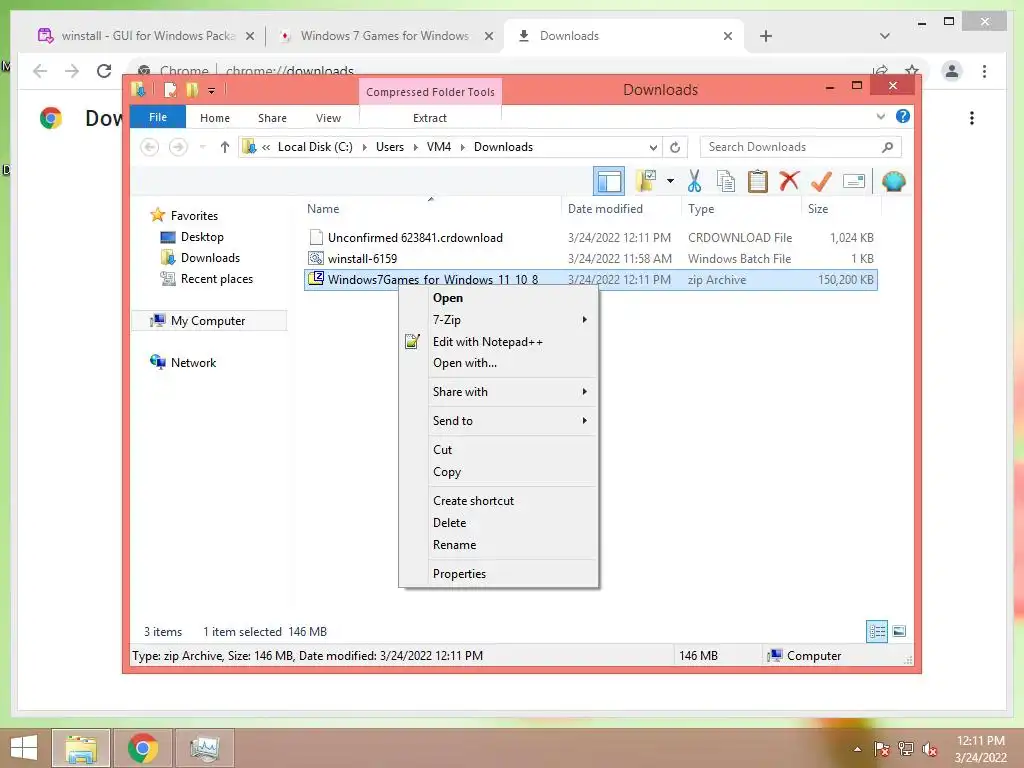The width and height of the screenshot is (1024, 768).
Task: Open the View ribbon tab
Action: pyautogui.click(x=328, y=118)
